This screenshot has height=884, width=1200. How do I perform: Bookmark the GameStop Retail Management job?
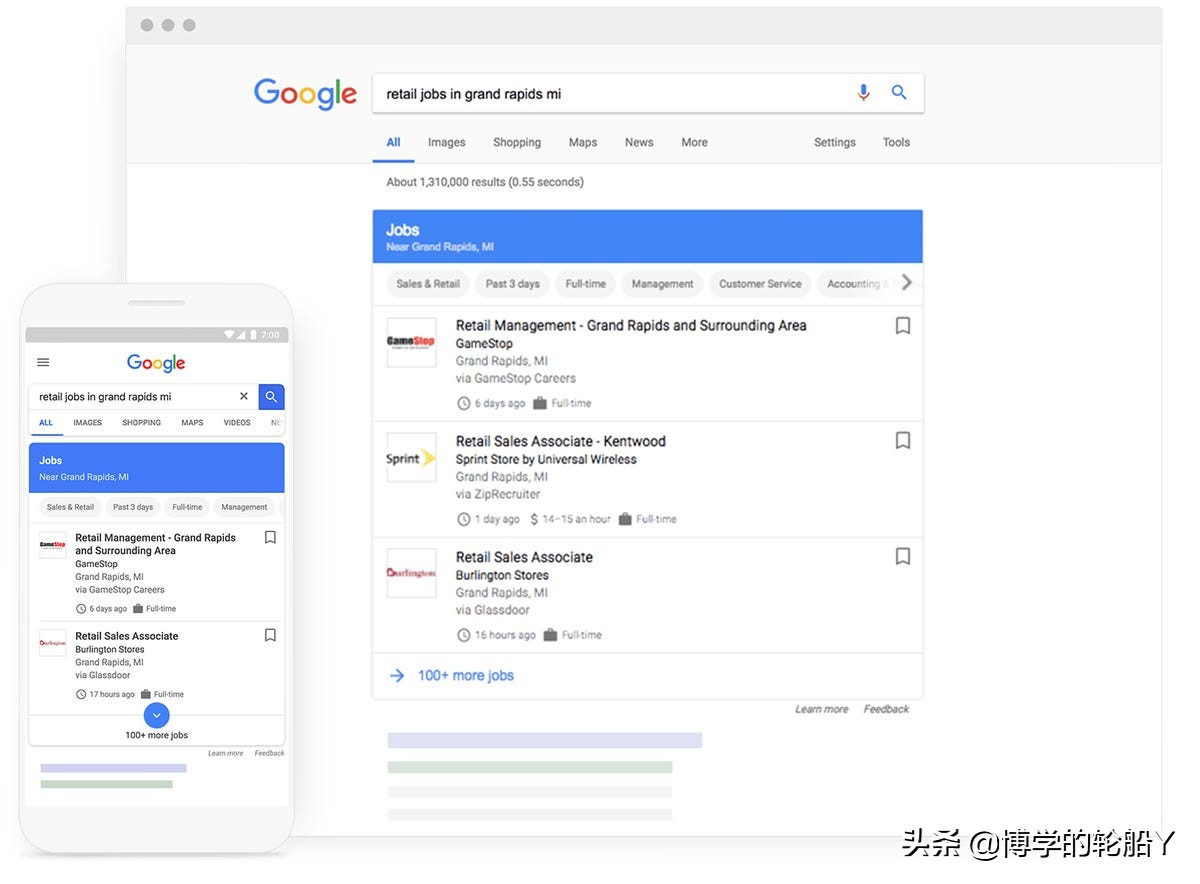pos(903,325)
